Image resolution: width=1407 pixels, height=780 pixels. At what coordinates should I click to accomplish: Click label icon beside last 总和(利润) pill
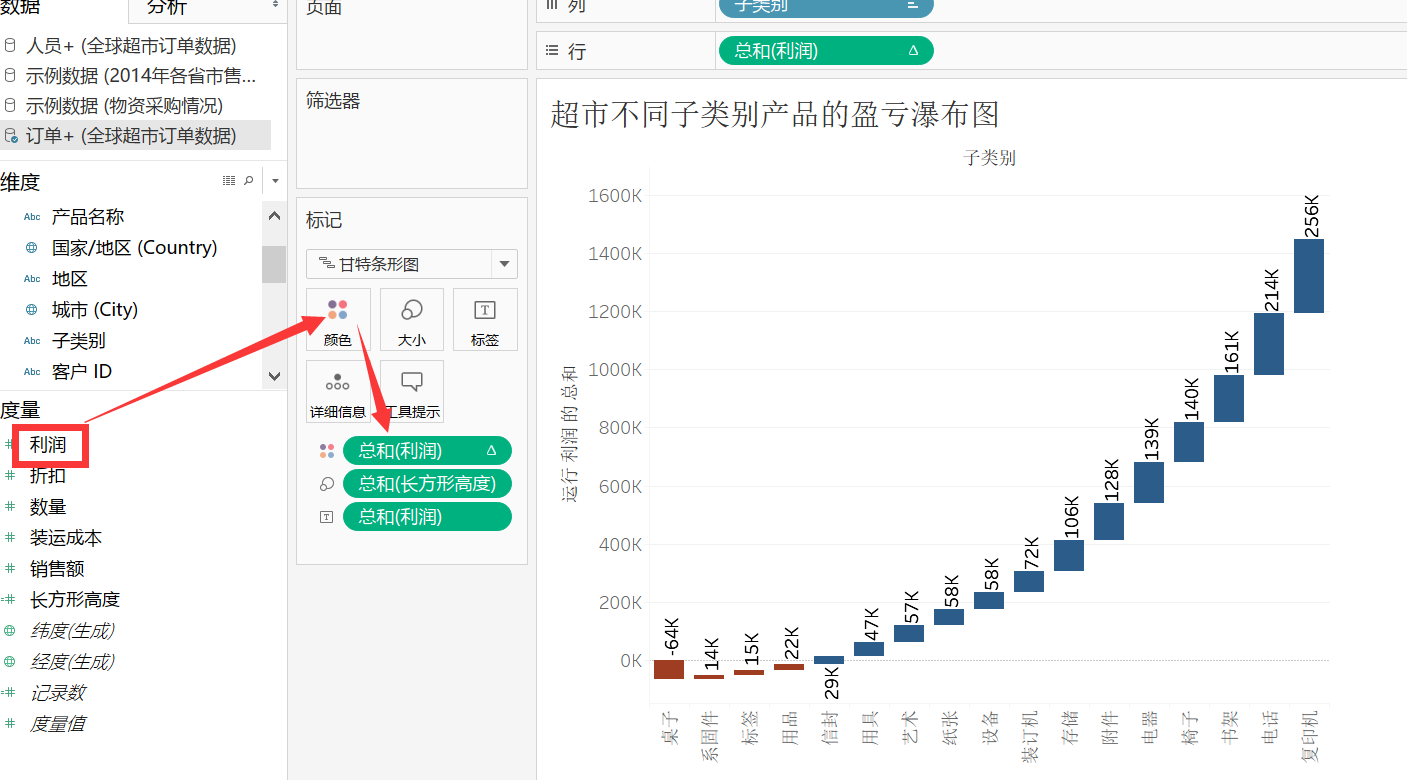coord(327,517)
